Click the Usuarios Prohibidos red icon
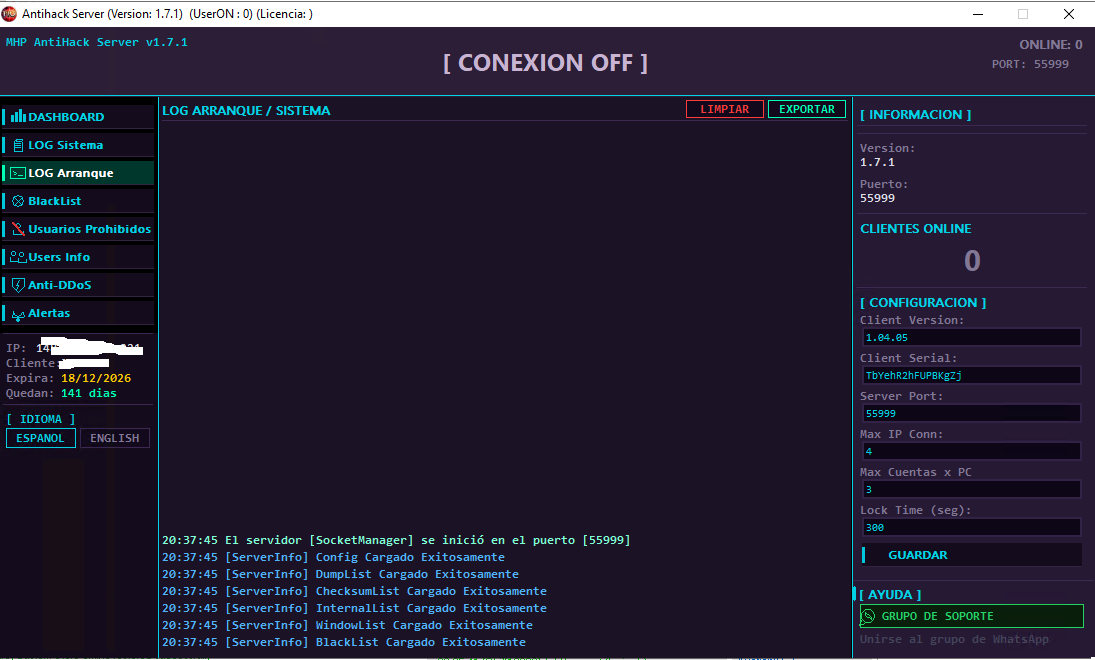Image resolution: width=1095 pixels, height=660 pixels. click(x=18, y=229)
